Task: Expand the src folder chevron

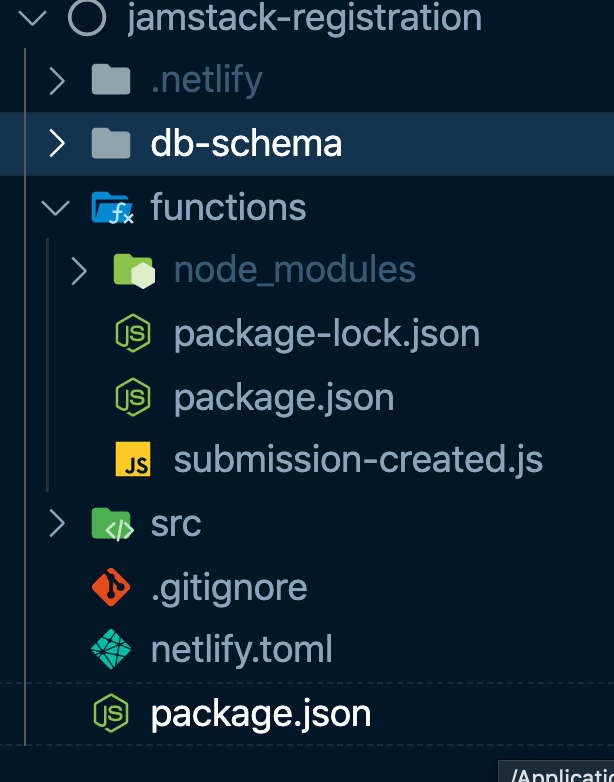Action: coord(57,524)
